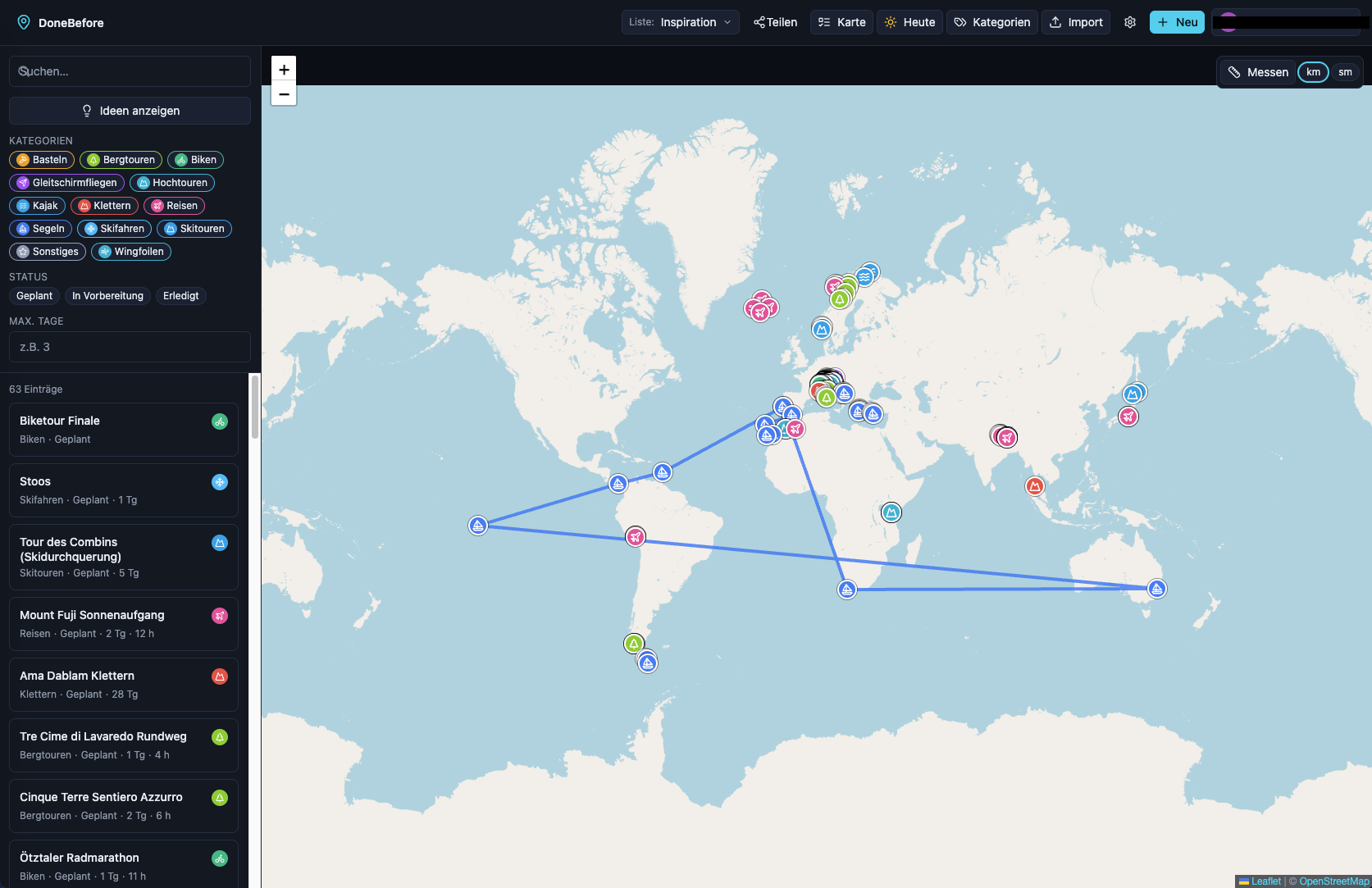Click the sailing marker near Panama

coord(618,484)
